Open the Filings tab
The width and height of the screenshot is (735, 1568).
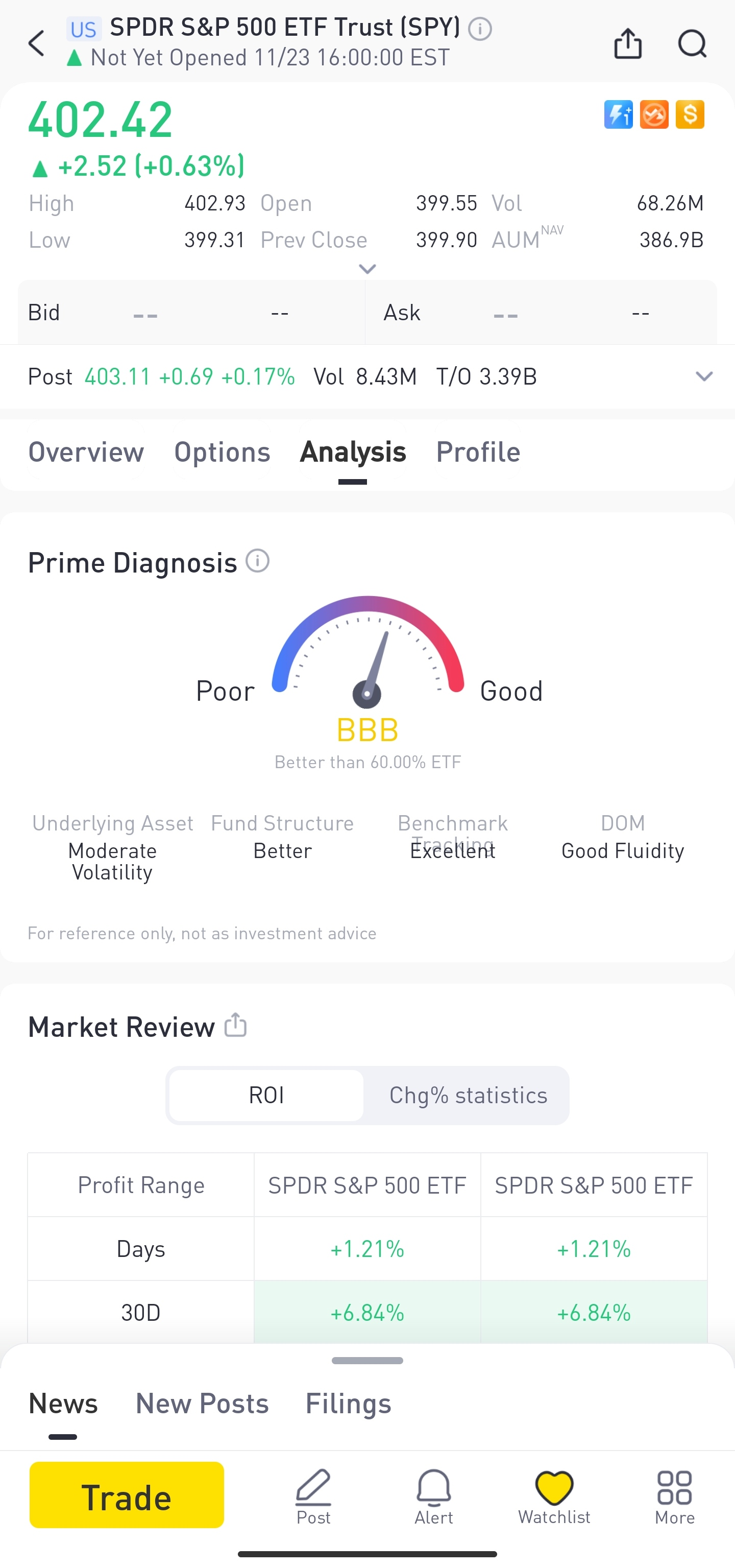click(x=348, y=1403)
